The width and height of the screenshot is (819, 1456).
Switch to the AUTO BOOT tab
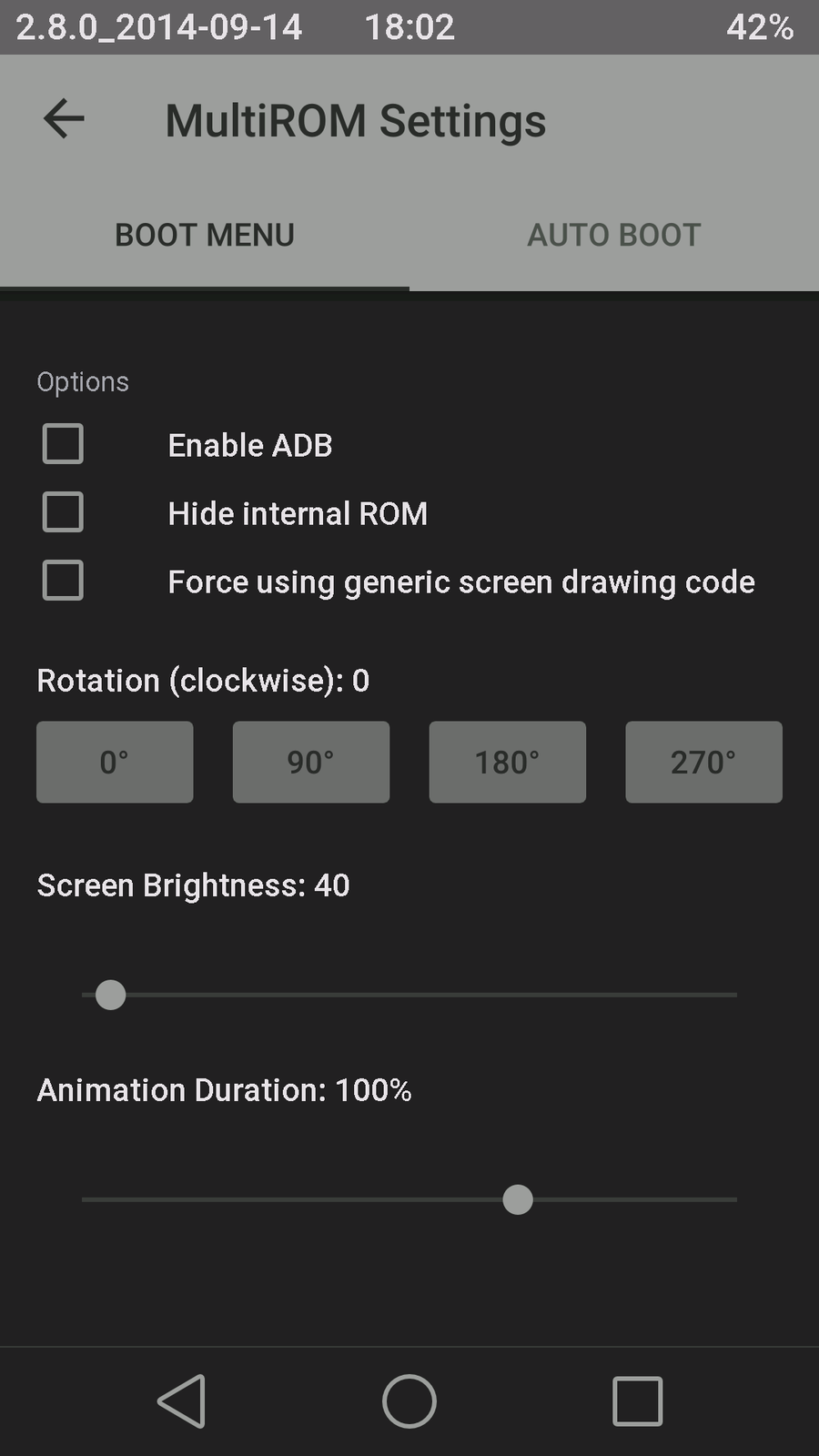click(x=614, y=235)
